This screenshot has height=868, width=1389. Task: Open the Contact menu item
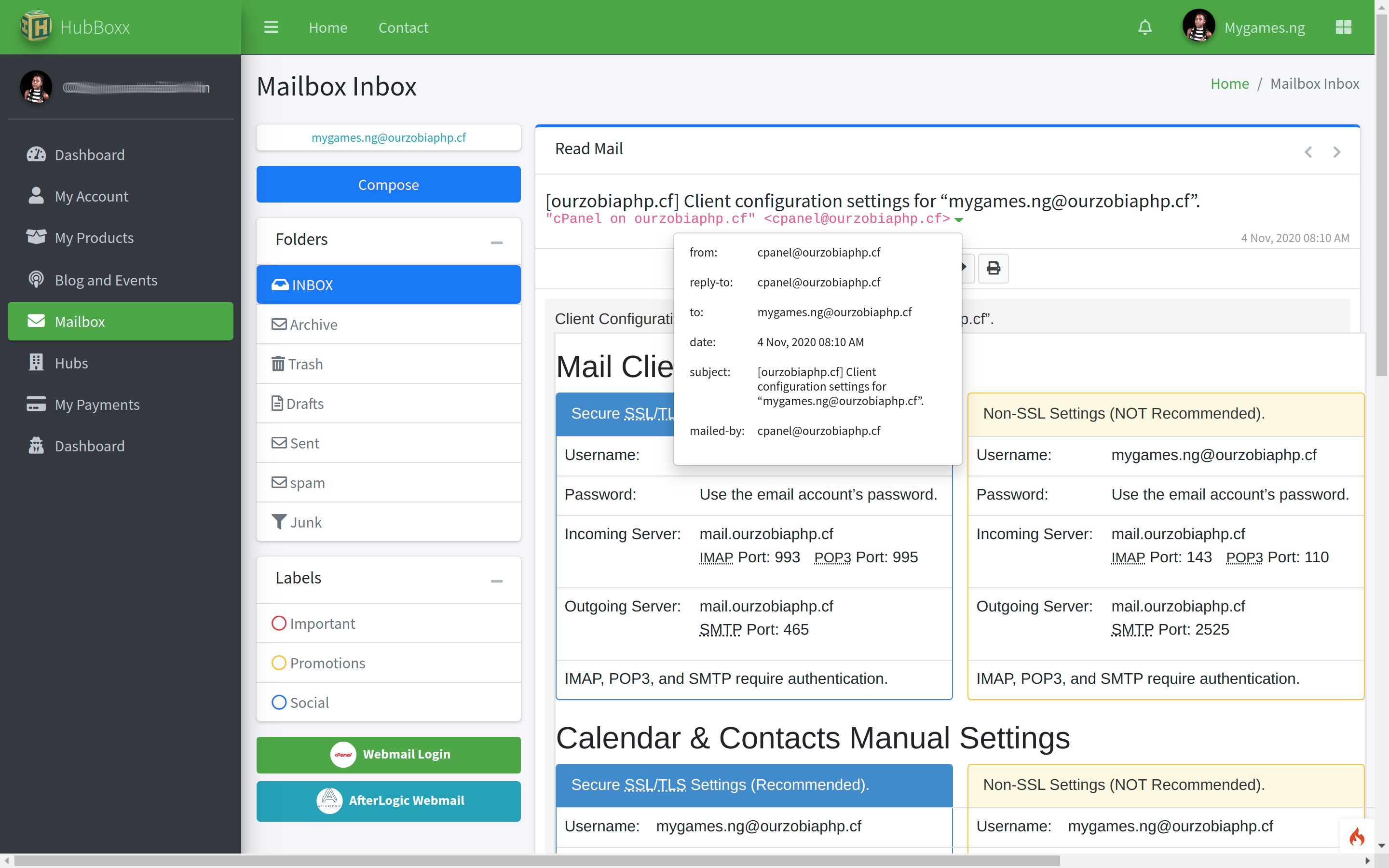[403, 27]
